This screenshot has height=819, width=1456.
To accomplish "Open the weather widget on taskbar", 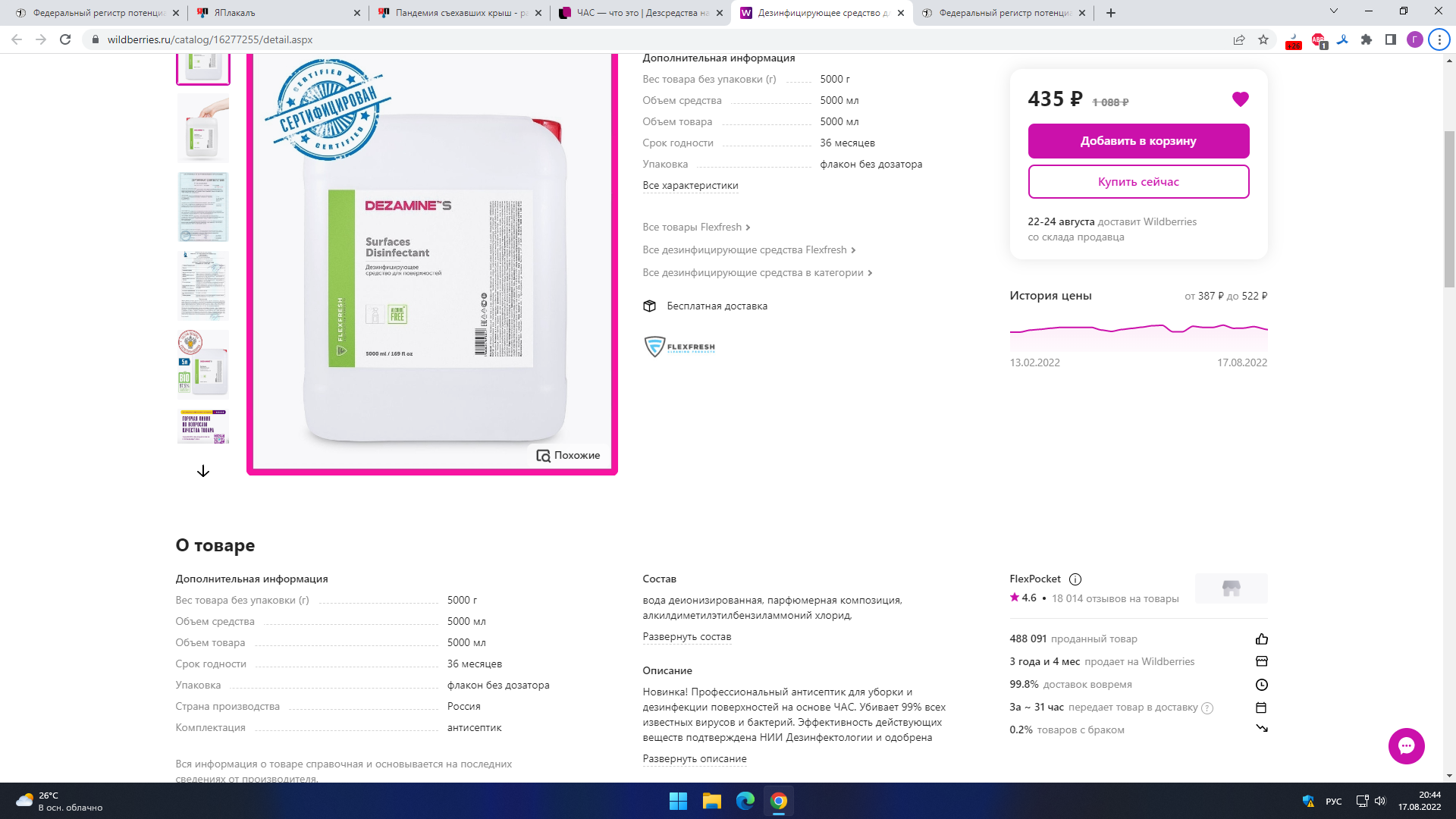I will pos(59,801).
